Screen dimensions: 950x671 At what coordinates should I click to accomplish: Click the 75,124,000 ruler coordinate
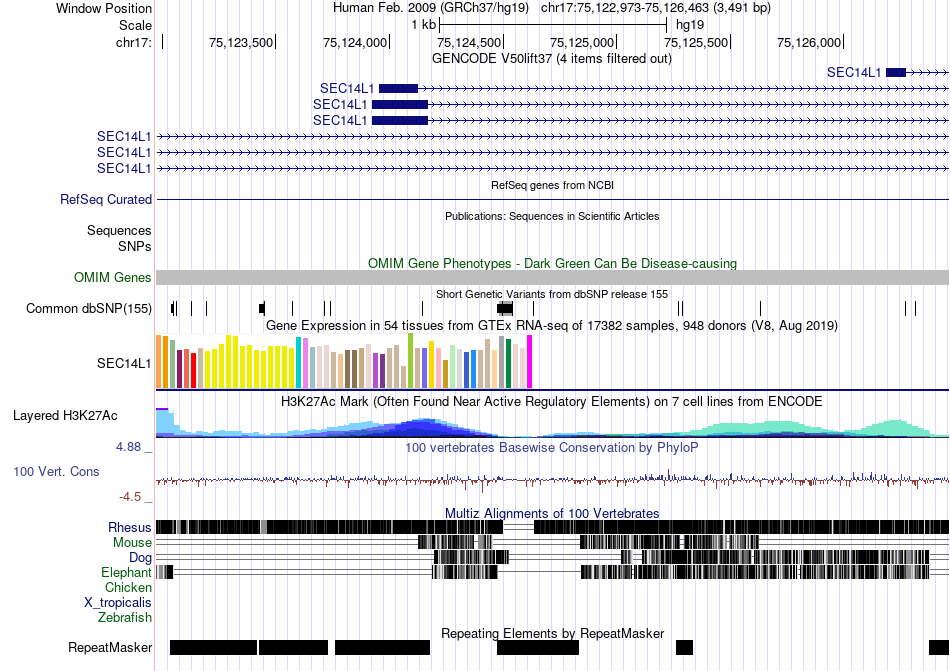point(354,42)
